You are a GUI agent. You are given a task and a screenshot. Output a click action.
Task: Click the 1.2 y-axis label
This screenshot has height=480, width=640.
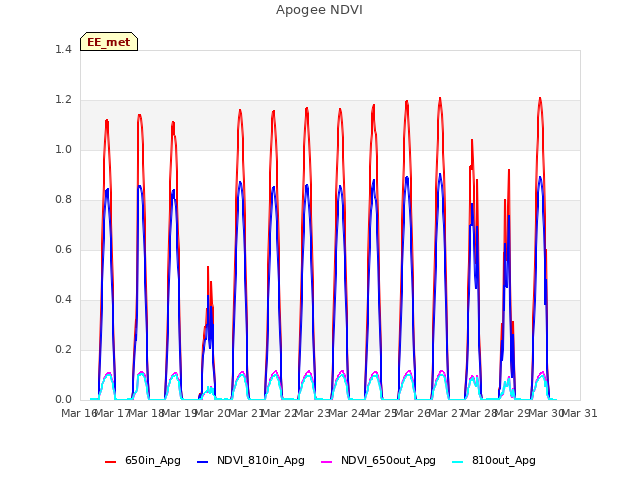coord(63,100)
